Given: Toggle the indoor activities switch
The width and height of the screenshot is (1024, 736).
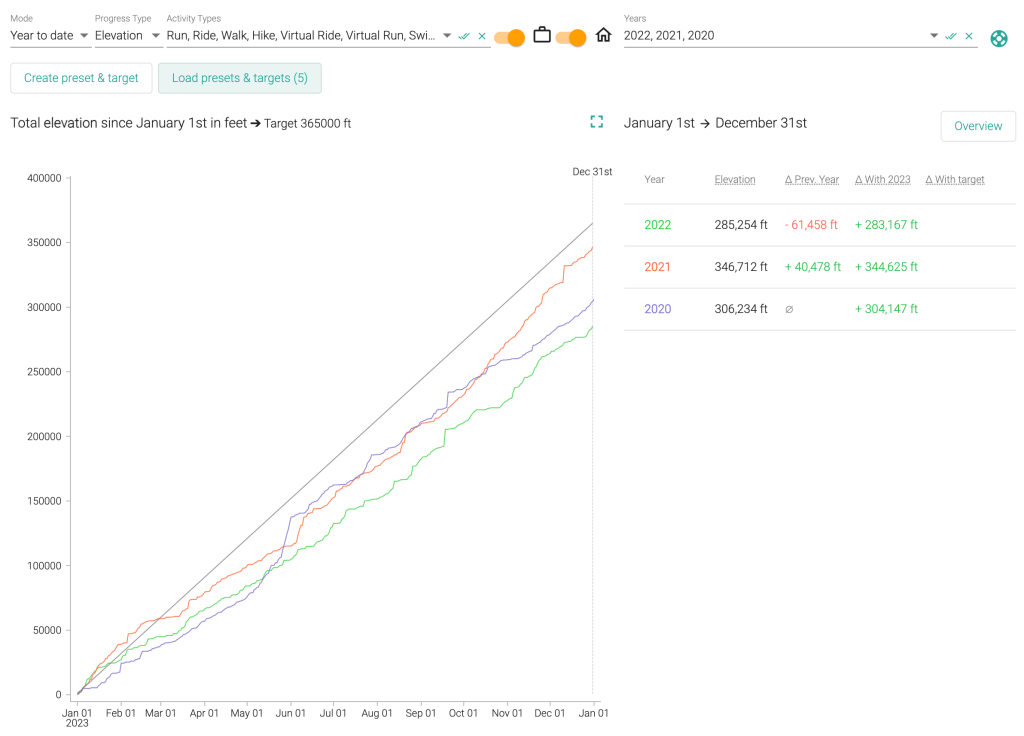Looking at the screenshot, I should coord(571,37).
